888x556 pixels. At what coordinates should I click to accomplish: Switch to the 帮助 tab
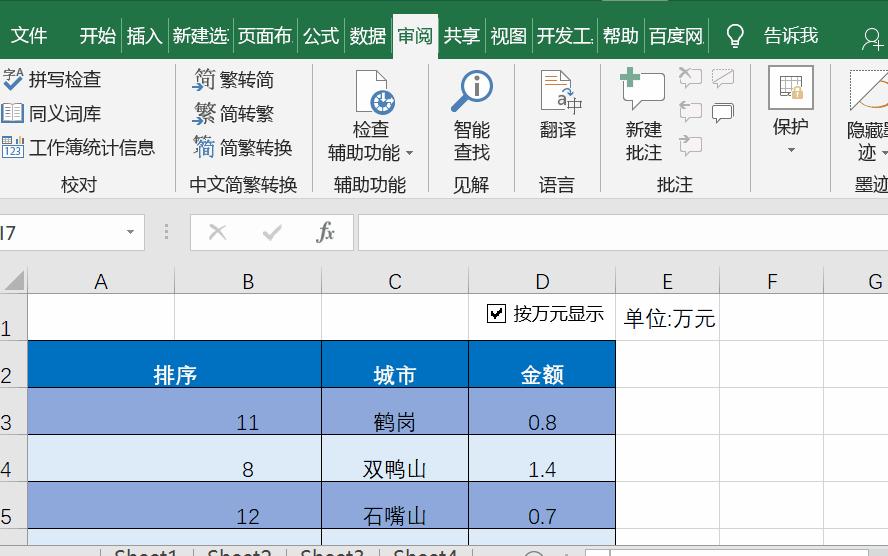(x=621, y=36)
